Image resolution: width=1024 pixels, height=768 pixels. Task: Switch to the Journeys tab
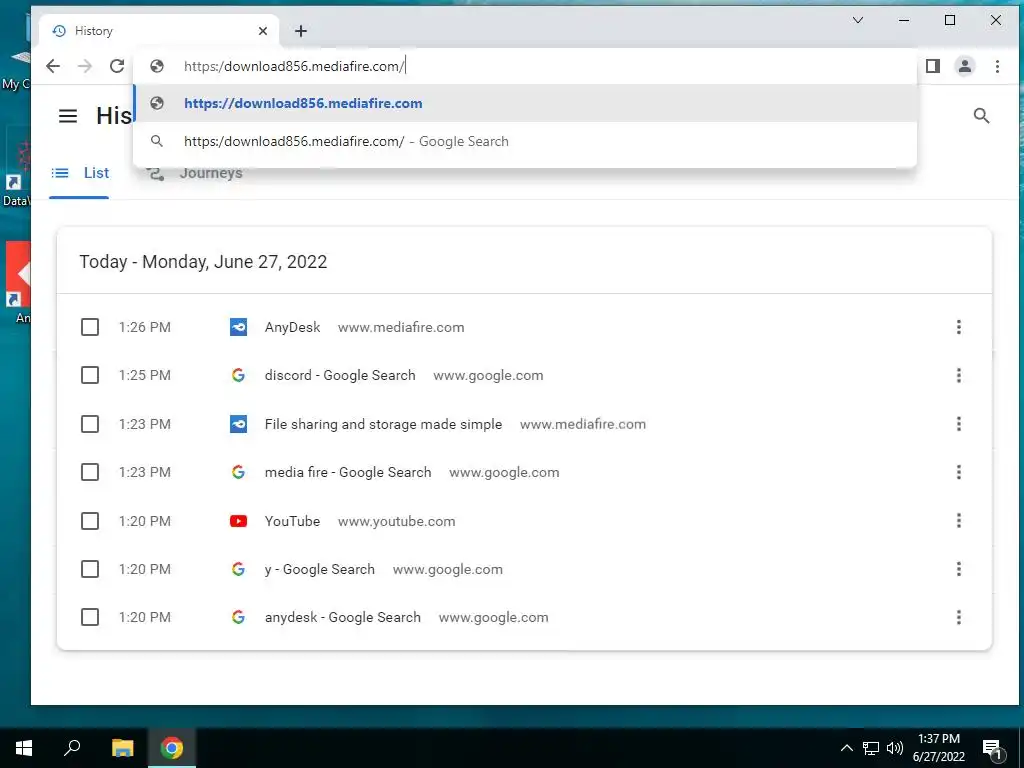pyautogui.click(x=194, y=173)
